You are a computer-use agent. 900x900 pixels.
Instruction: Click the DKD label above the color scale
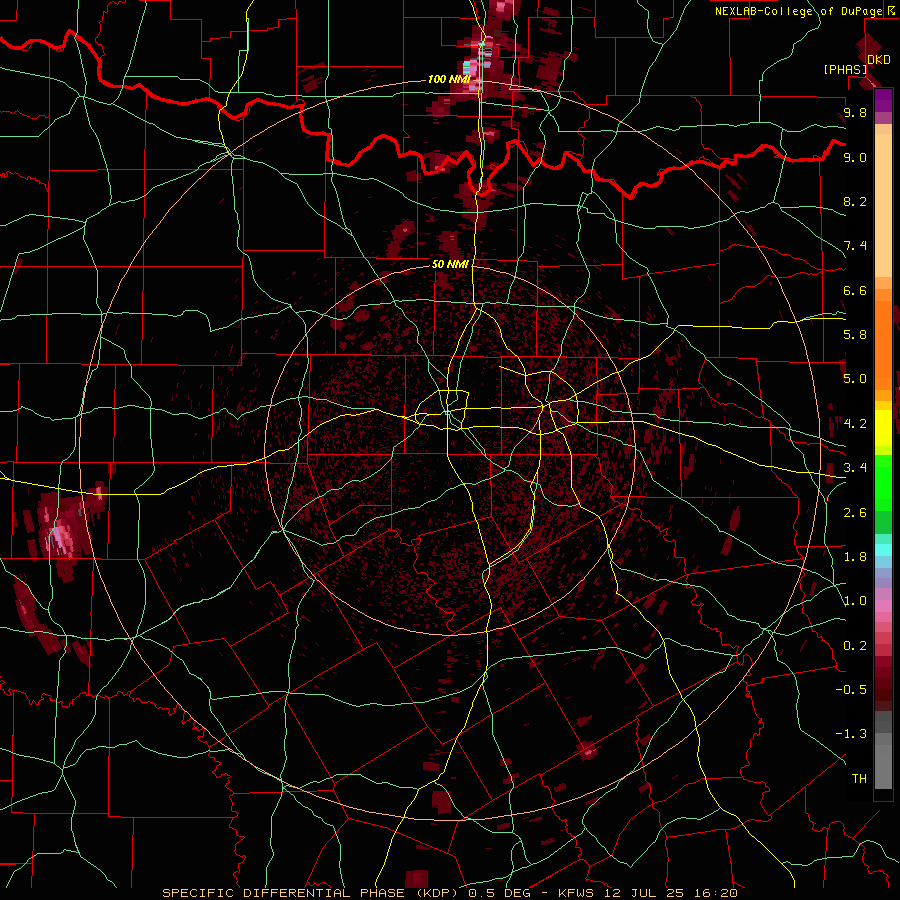pos(879,60)
